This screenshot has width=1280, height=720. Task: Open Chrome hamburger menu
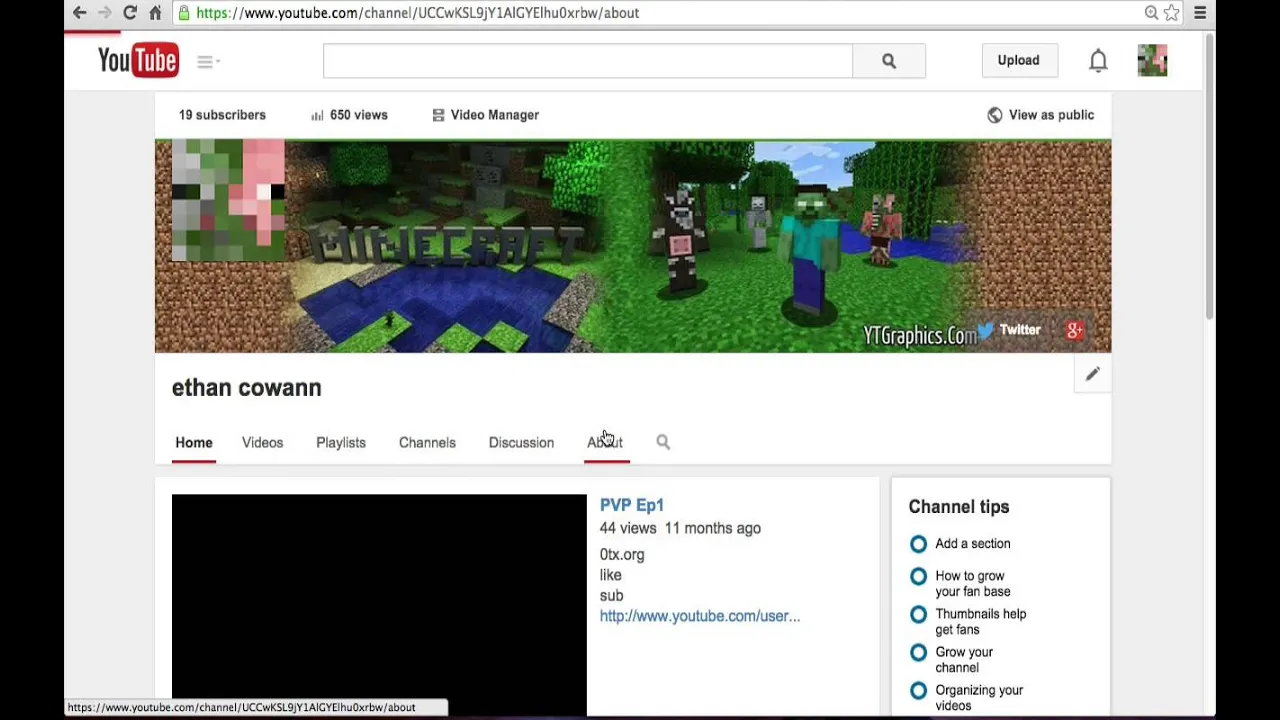coord(1200,13)
